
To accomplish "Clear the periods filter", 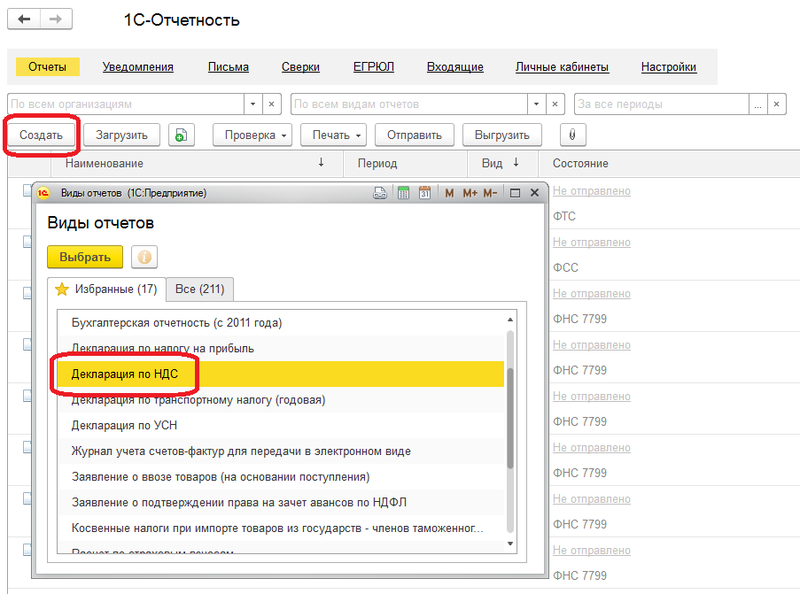I will [777, 104].
